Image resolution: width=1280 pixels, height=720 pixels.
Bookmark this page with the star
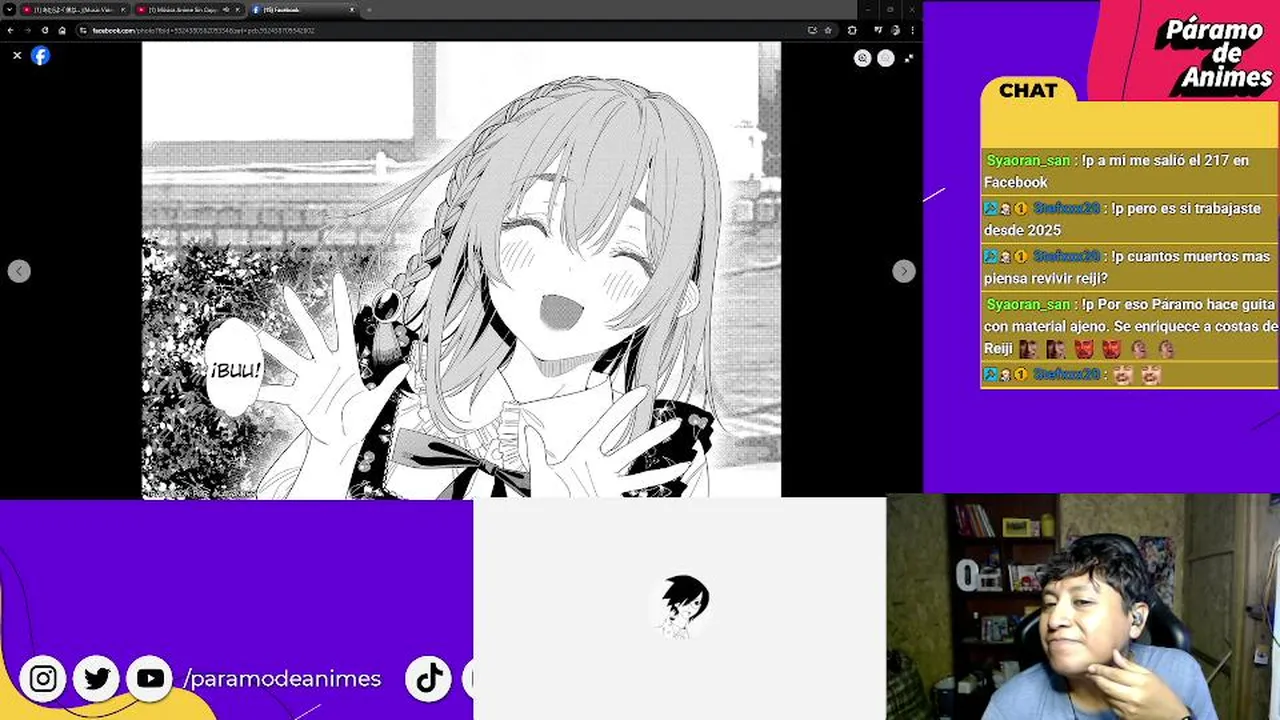(828, 30)
